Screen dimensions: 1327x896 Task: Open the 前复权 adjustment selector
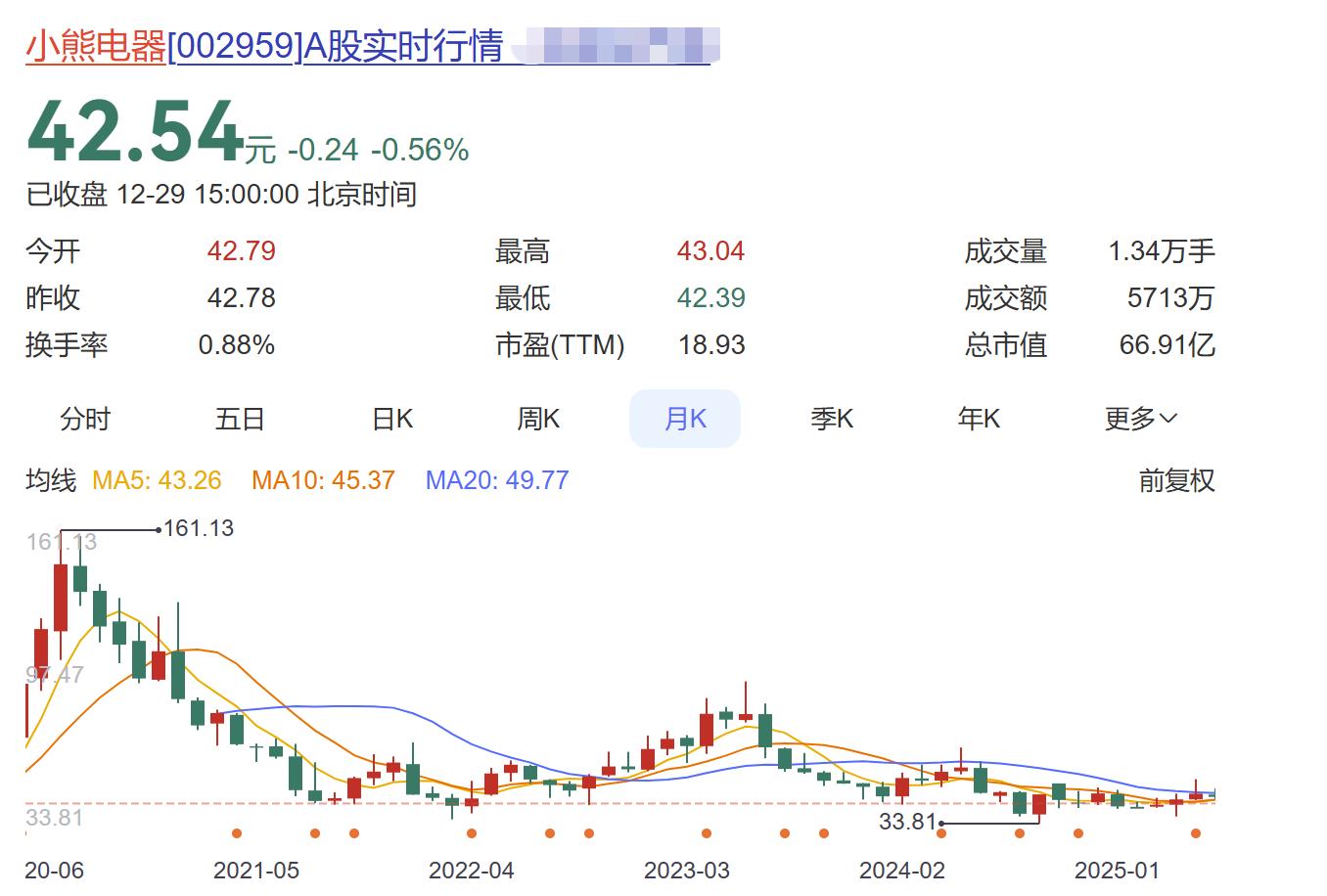[1176, 480]
